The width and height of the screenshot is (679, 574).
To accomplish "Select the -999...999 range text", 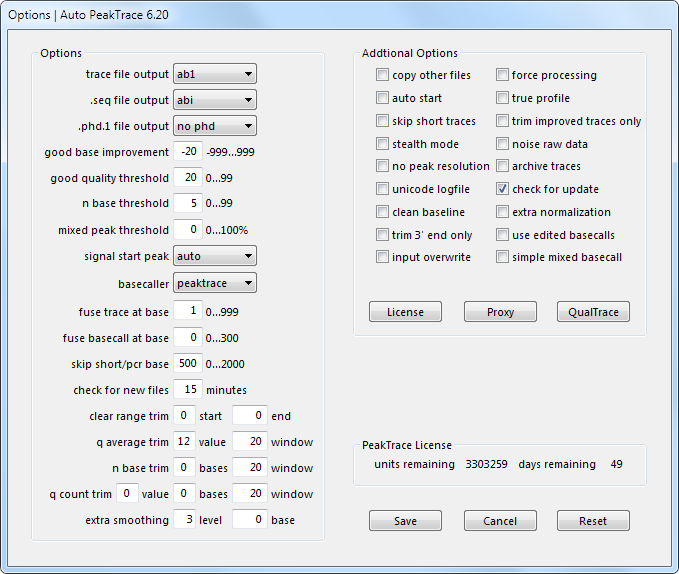I will [x=230, y=152].
